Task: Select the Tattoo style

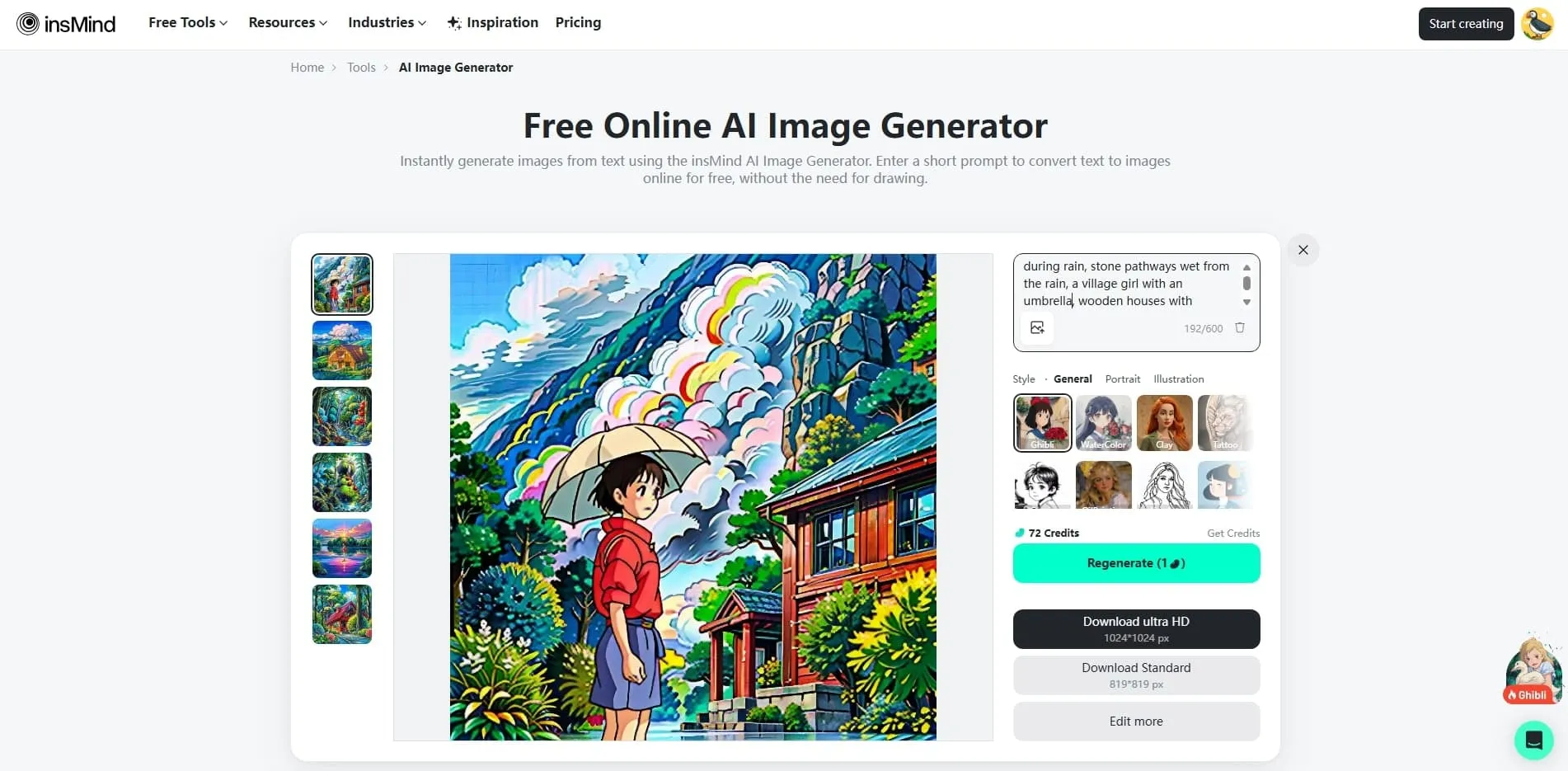Action: pyautogui.click(x=1225, y=423)
